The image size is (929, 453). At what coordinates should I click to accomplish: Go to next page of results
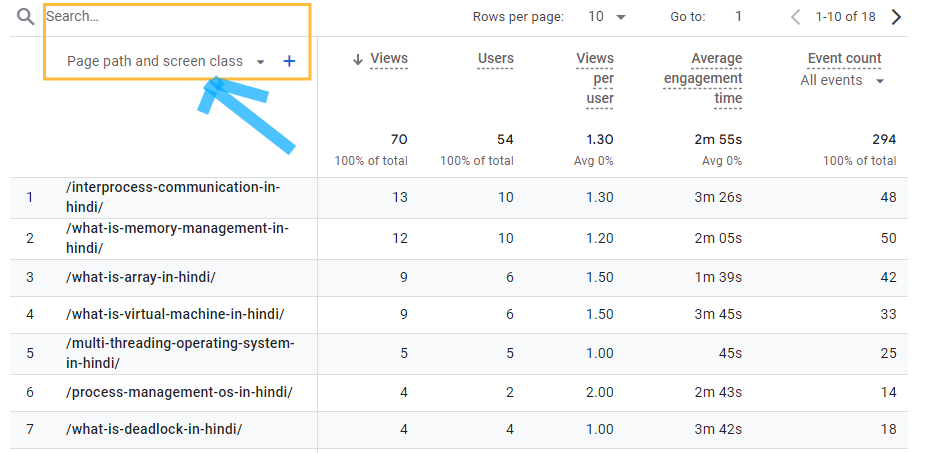(x=896, y=17)
